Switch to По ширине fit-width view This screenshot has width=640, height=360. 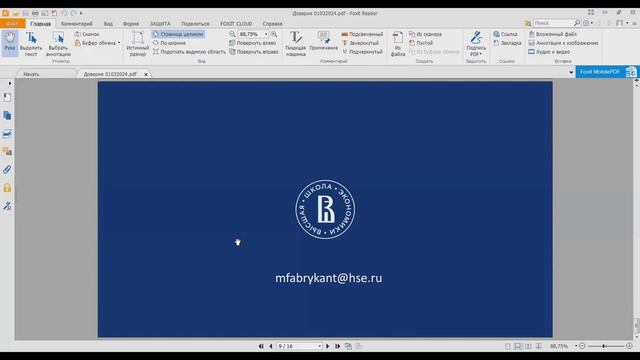(x=169, y=43)
